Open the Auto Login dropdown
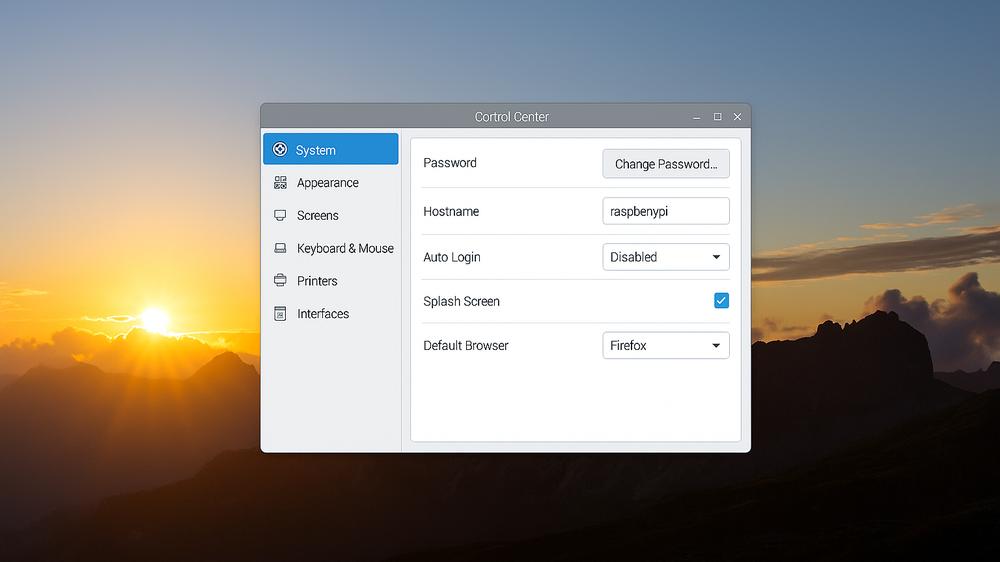 coord(665,257)
